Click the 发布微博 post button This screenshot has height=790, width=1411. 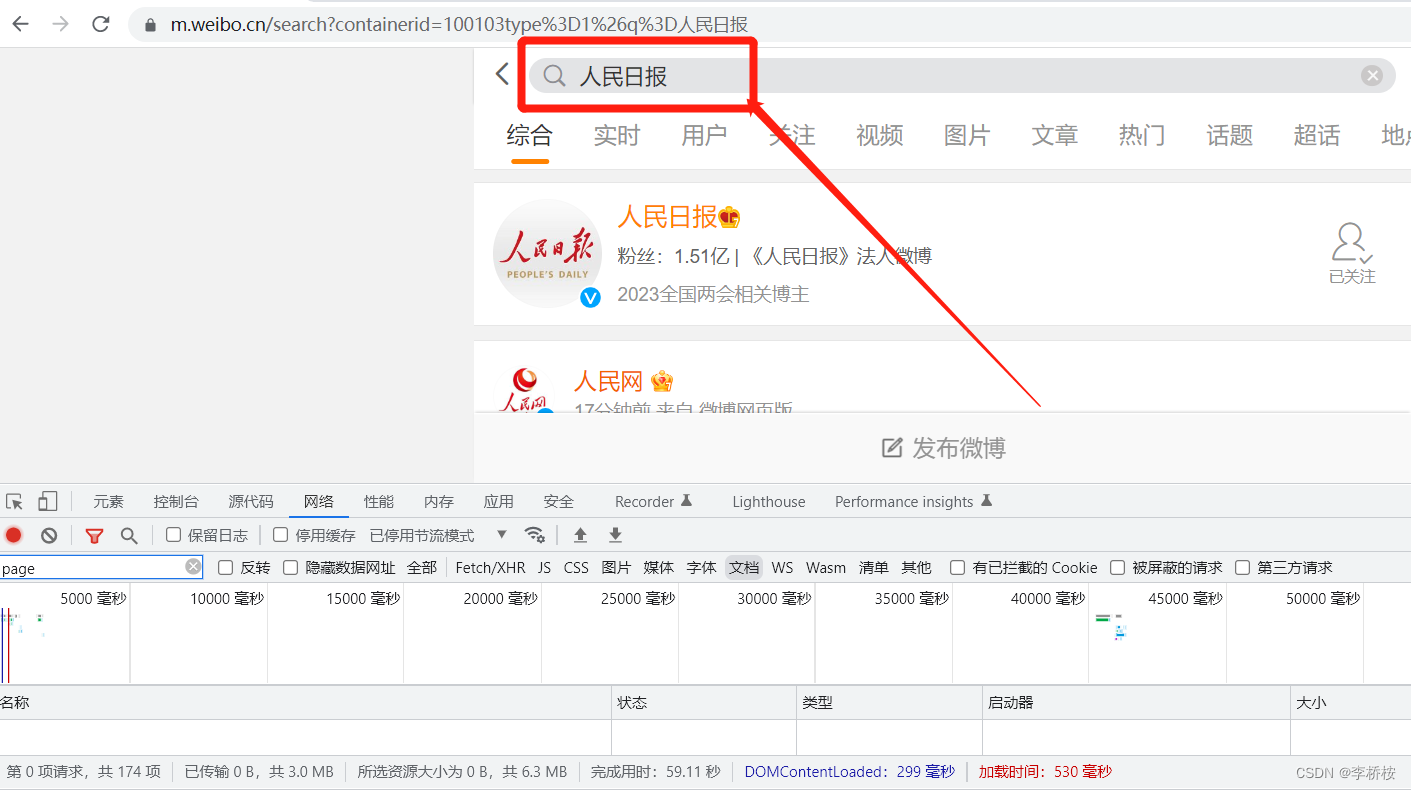point(944,448)
